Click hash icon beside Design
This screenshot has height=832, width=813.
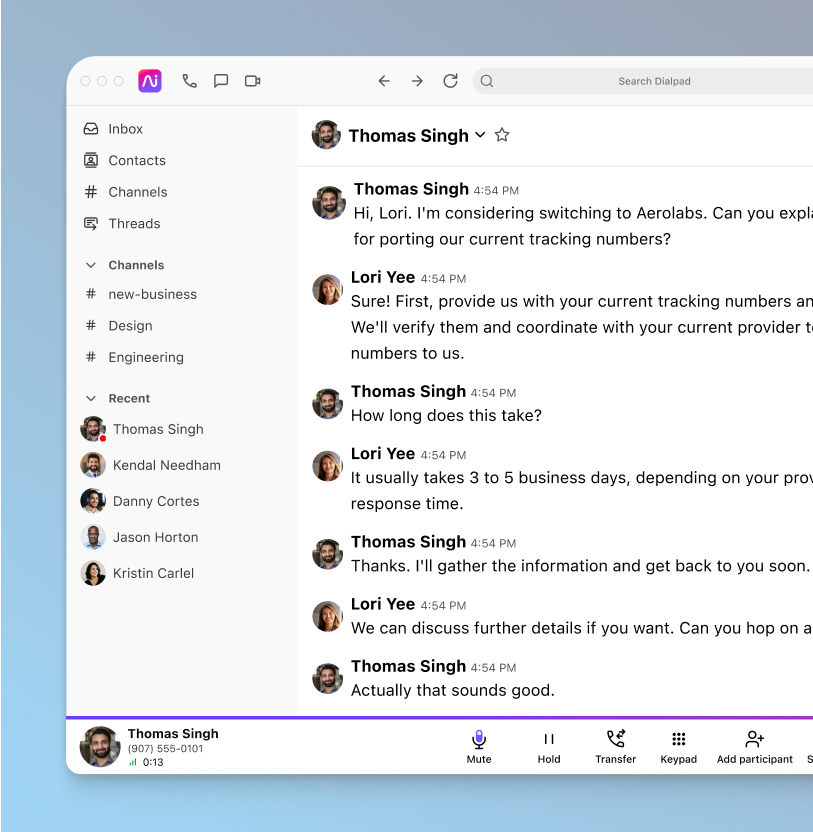click(91, 326)
